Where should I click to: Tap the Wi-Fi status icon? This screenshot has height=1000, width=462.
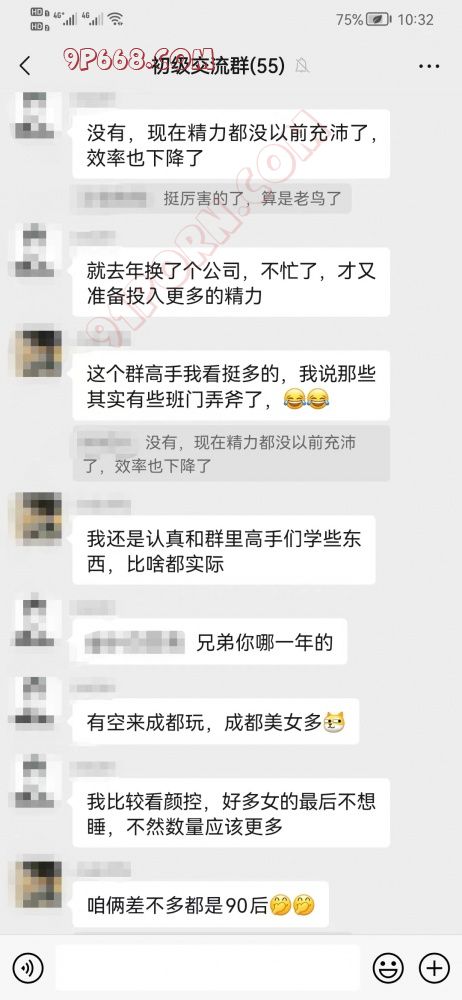pyautogui.click(x=116, y=20)
